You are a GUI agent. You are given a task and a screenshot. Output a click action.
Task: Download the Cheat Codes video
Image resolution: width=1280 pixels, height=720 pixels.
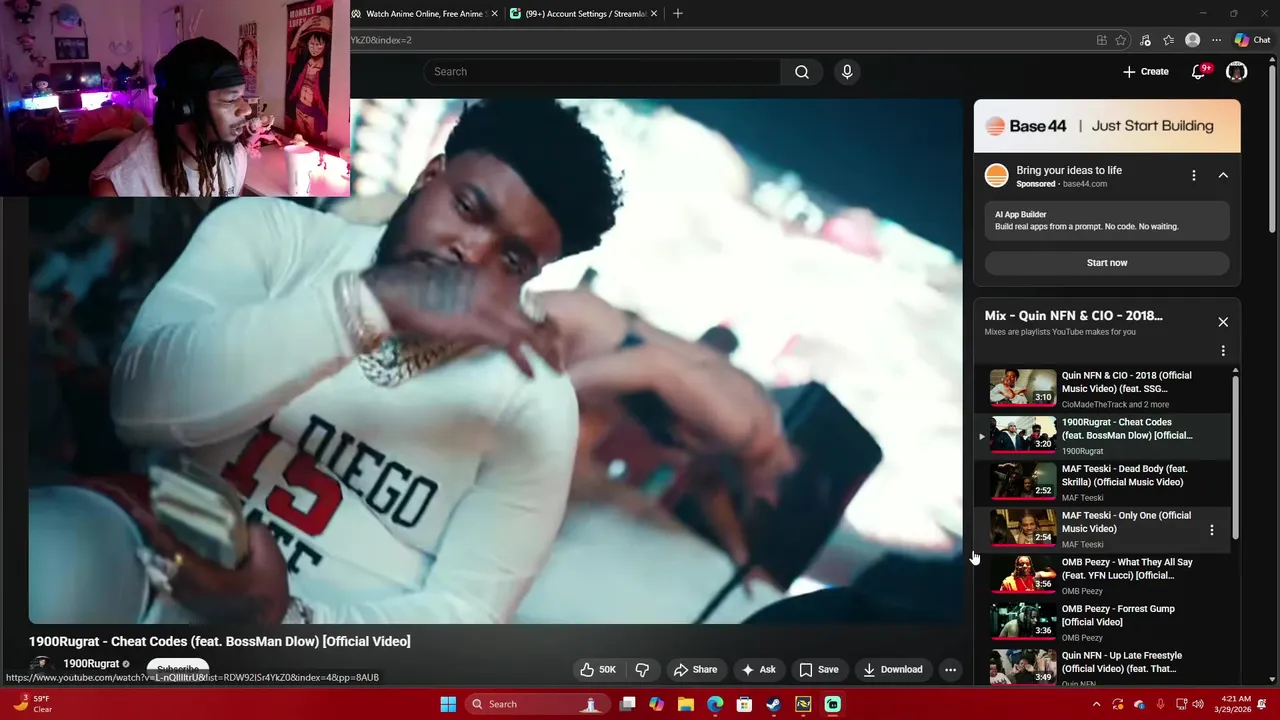893,670
